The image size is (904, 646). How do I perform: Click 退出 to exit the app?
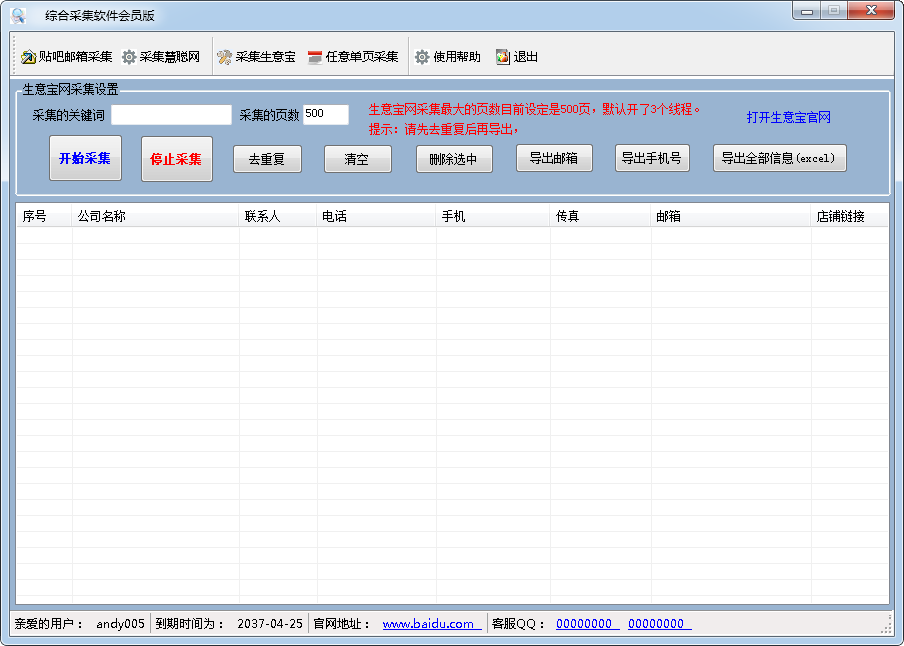tap(517, 57)
